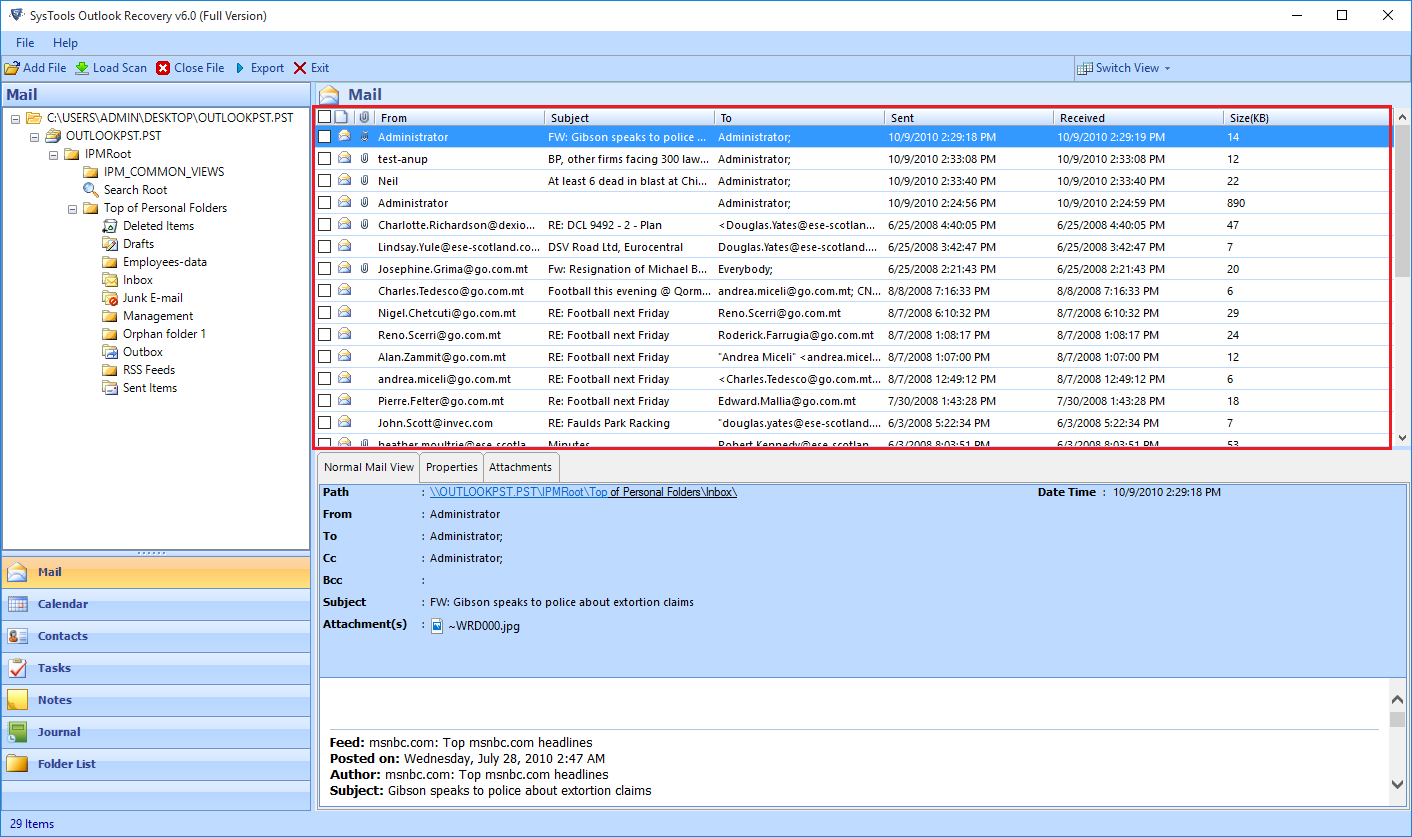Select the Orphan folder 1 item

[x=164, y=334]
